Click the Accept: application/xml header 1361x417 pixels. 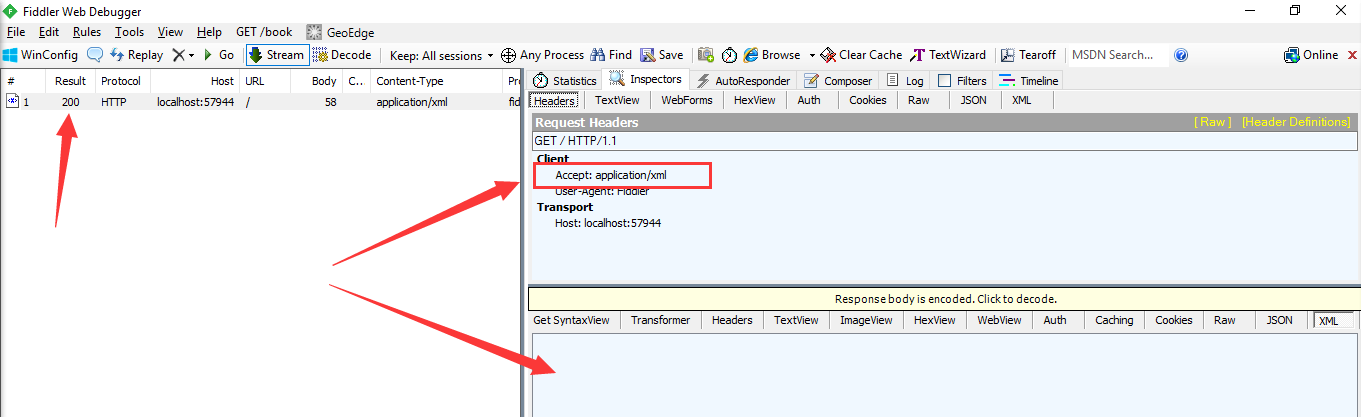coord(611,175)
